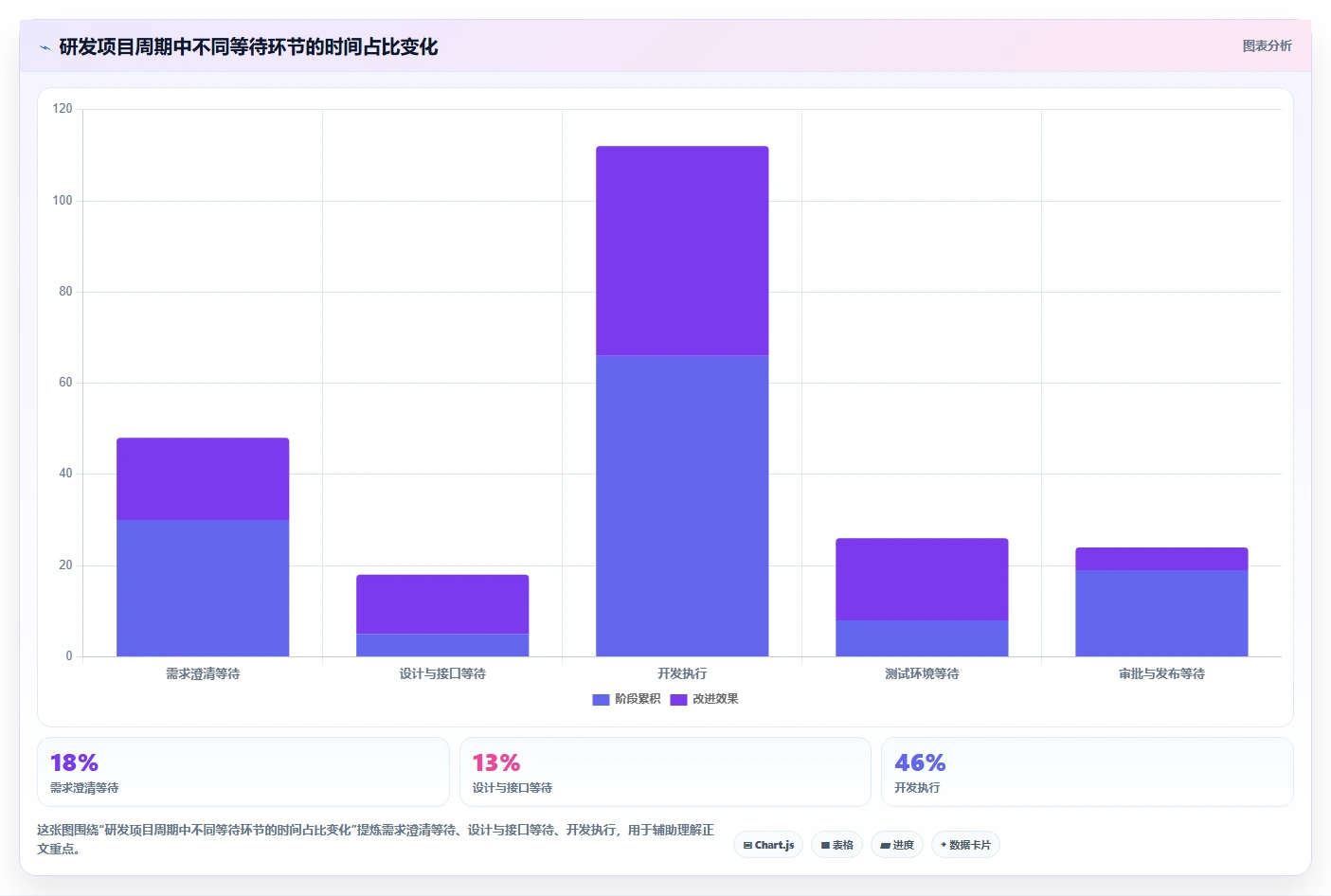Select the 数据卡片 tag chip

tap(965, 845)
